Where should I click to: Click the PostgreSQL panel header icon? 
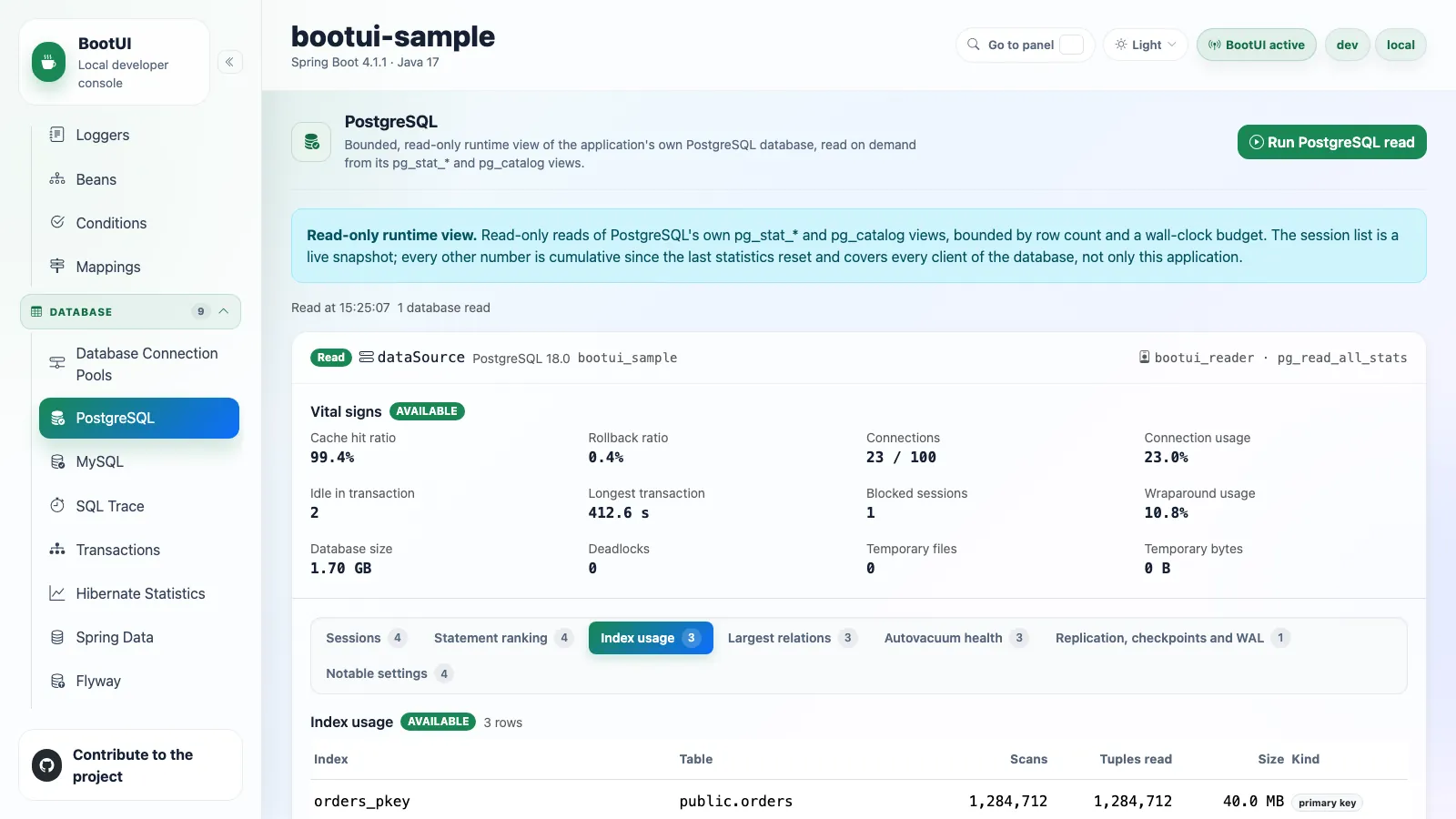[x=311, y=142]
